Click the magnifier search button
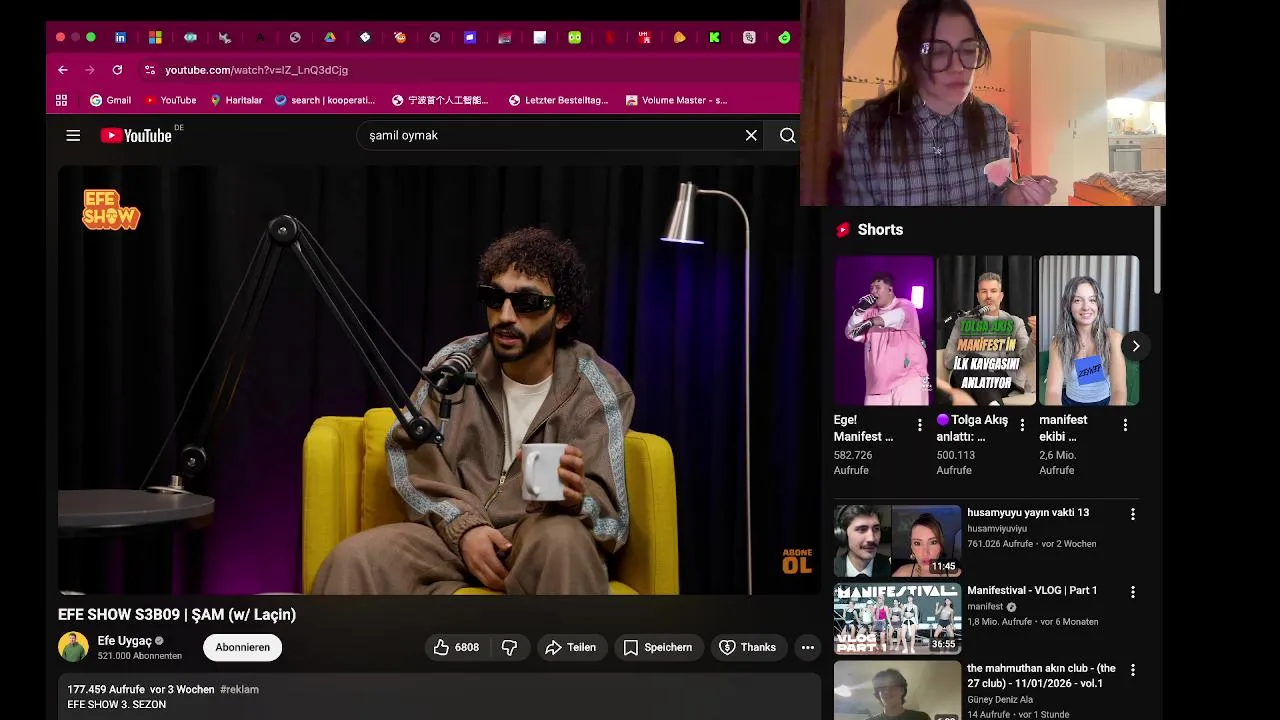 point(787,135)
